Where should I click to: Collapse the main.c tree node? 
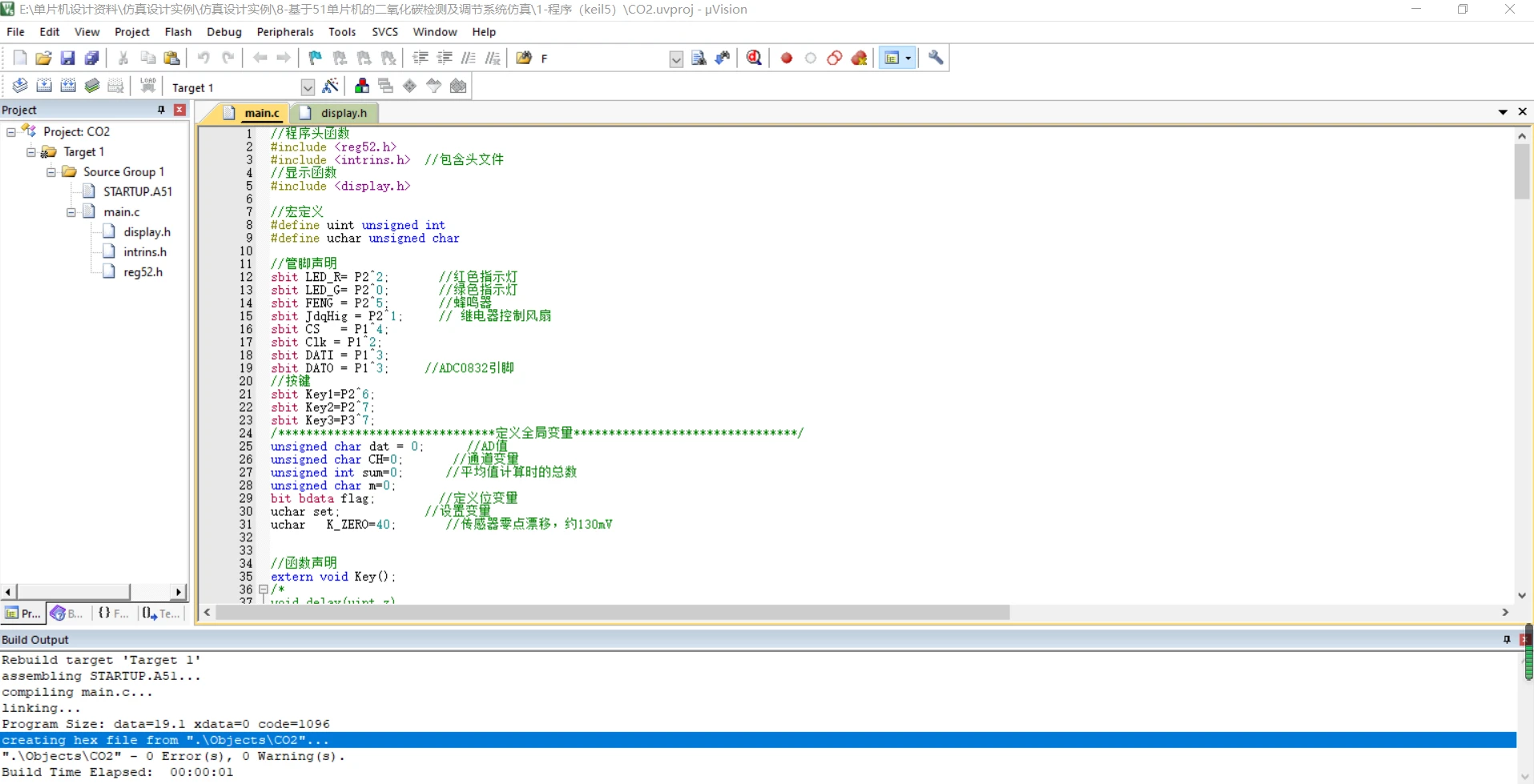coord(71,211)
